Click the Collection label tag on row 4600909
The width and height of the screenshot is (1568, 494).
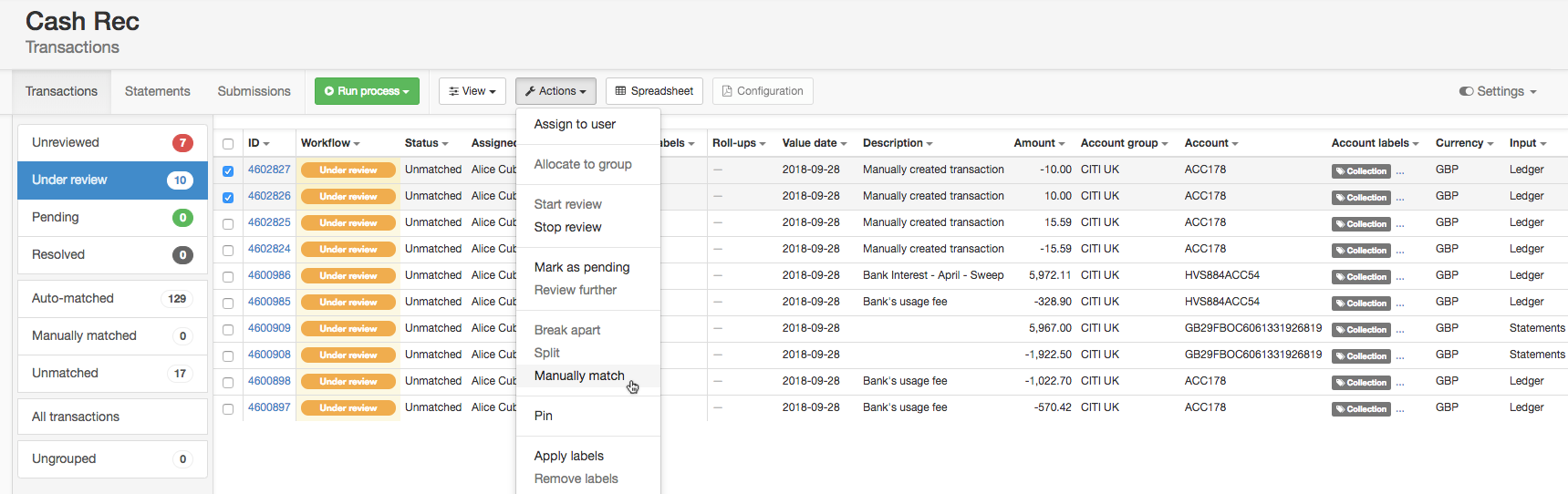1361,329
